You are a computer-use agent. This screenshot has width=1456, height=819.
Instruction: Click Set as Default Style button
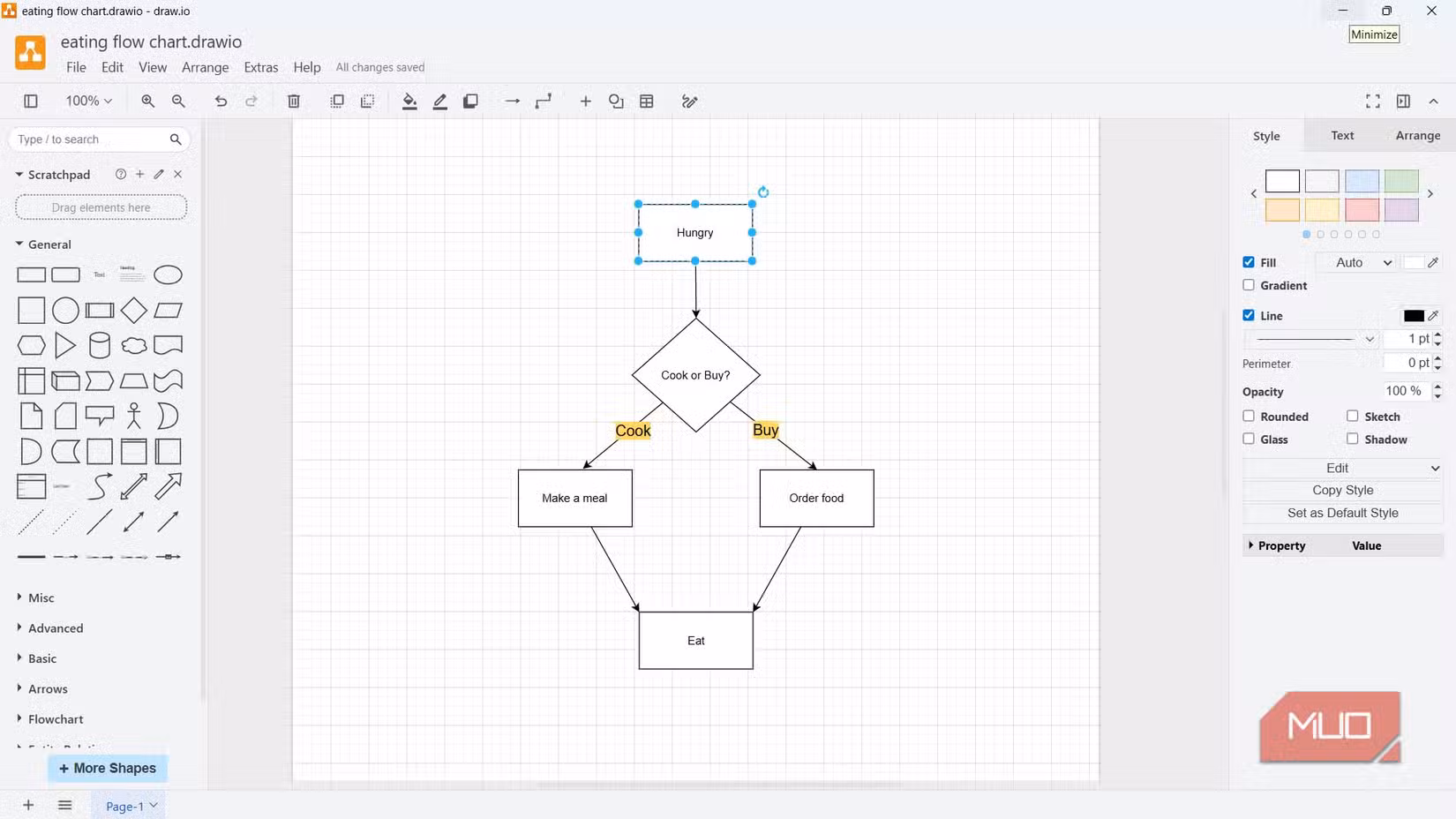[1342, 513]
